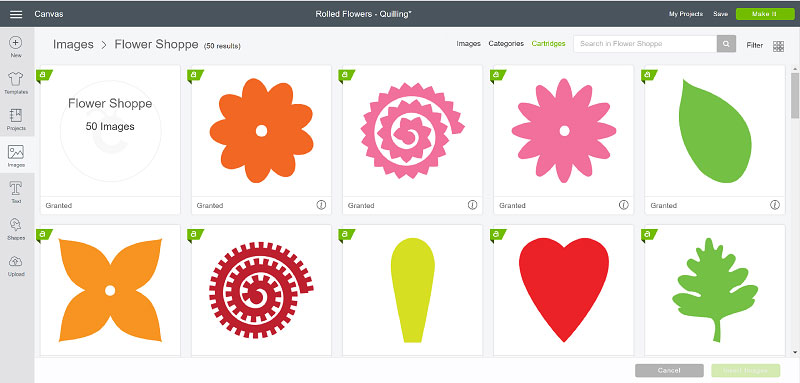The height and width of the screenshot is (383, 800).
Task: Select the yellow-green petal image
Action: tap(412, 290)
